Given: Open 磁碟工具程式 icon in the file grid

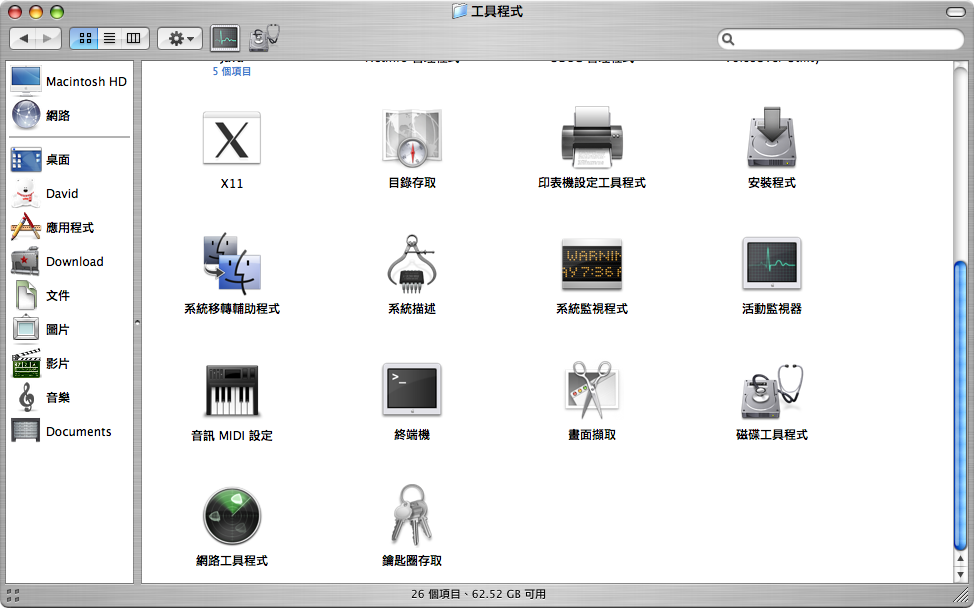Looking at the screenshot, I should 771,391.
